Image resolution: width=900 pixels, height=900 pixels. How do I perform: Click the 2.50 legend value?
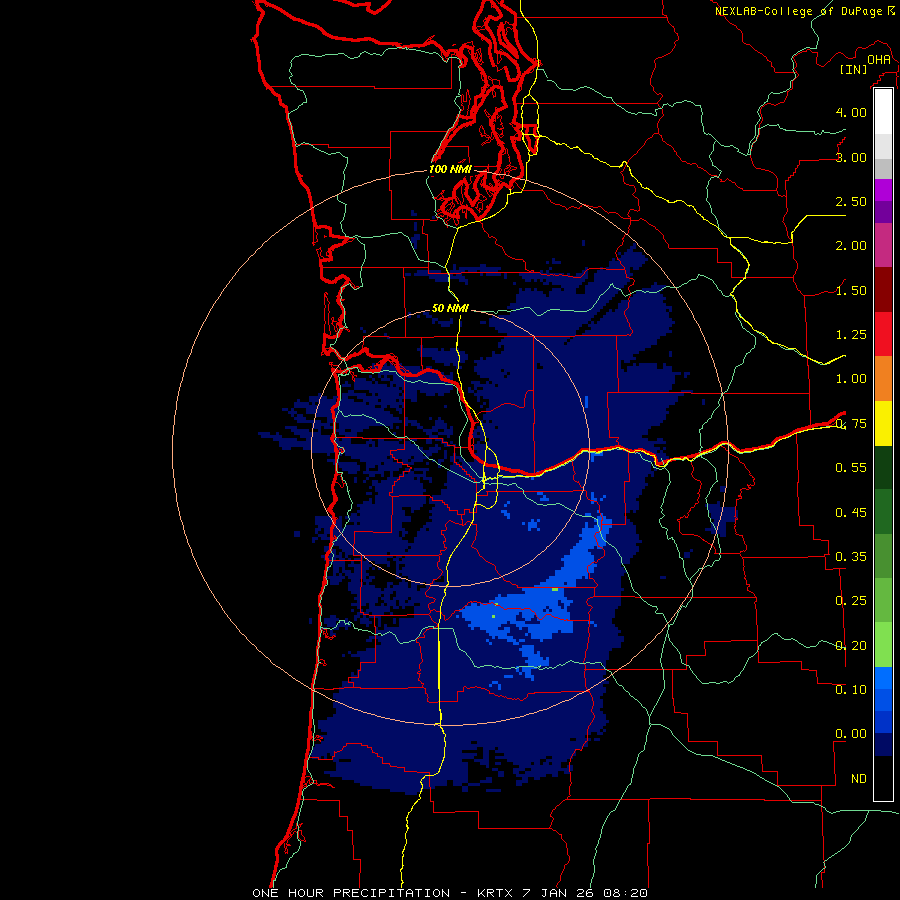851,201
